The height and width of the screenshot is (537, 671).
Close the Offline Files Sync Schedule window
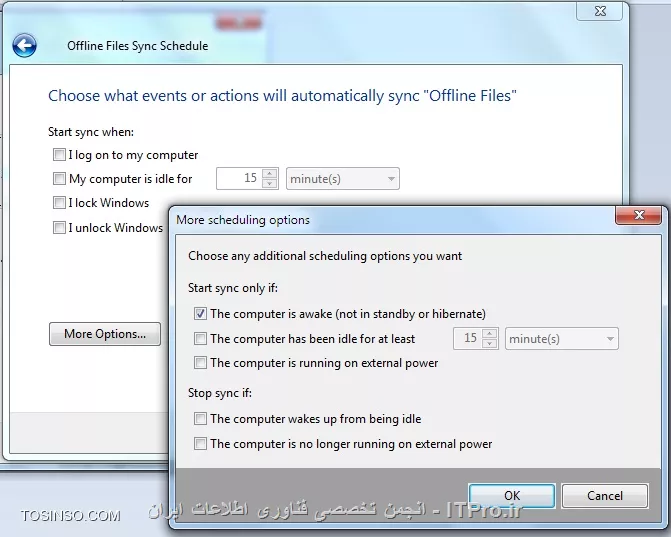[600, 12]
